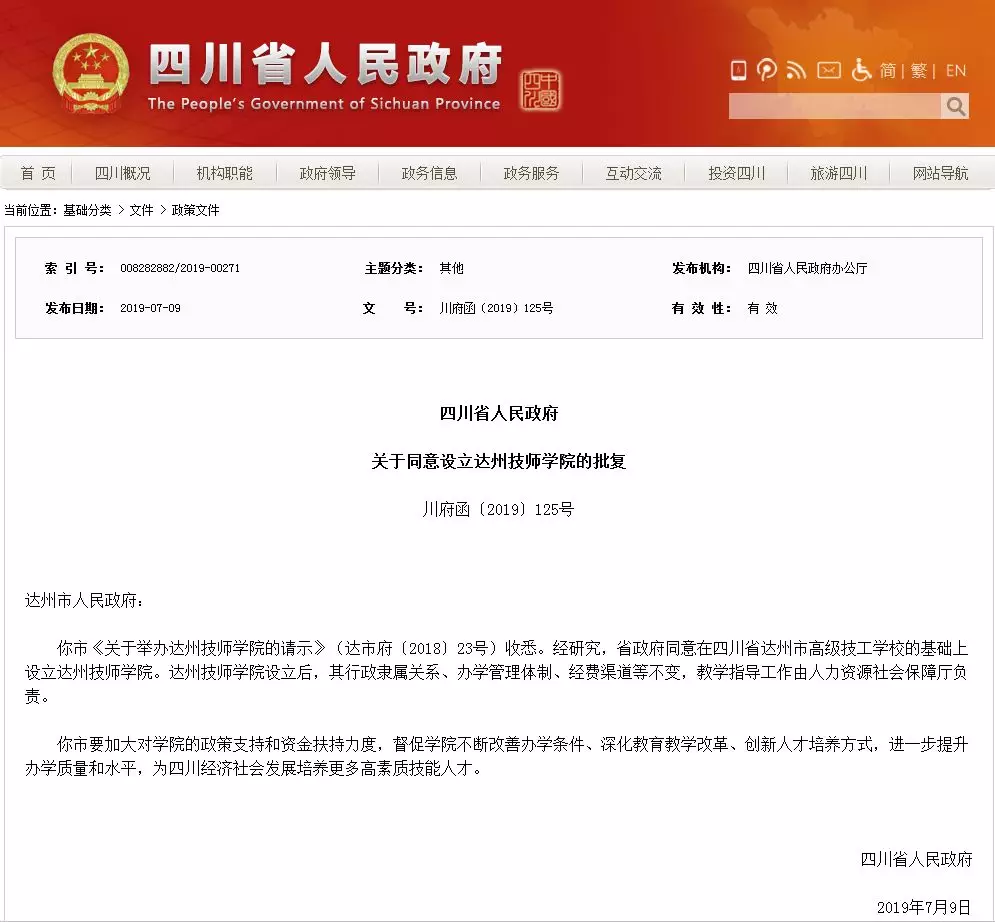The width and height of the screenshot is (995, 922).
Task: Click the centered 川府函〔2019〕125号 line under title
Action: point(499,510)
